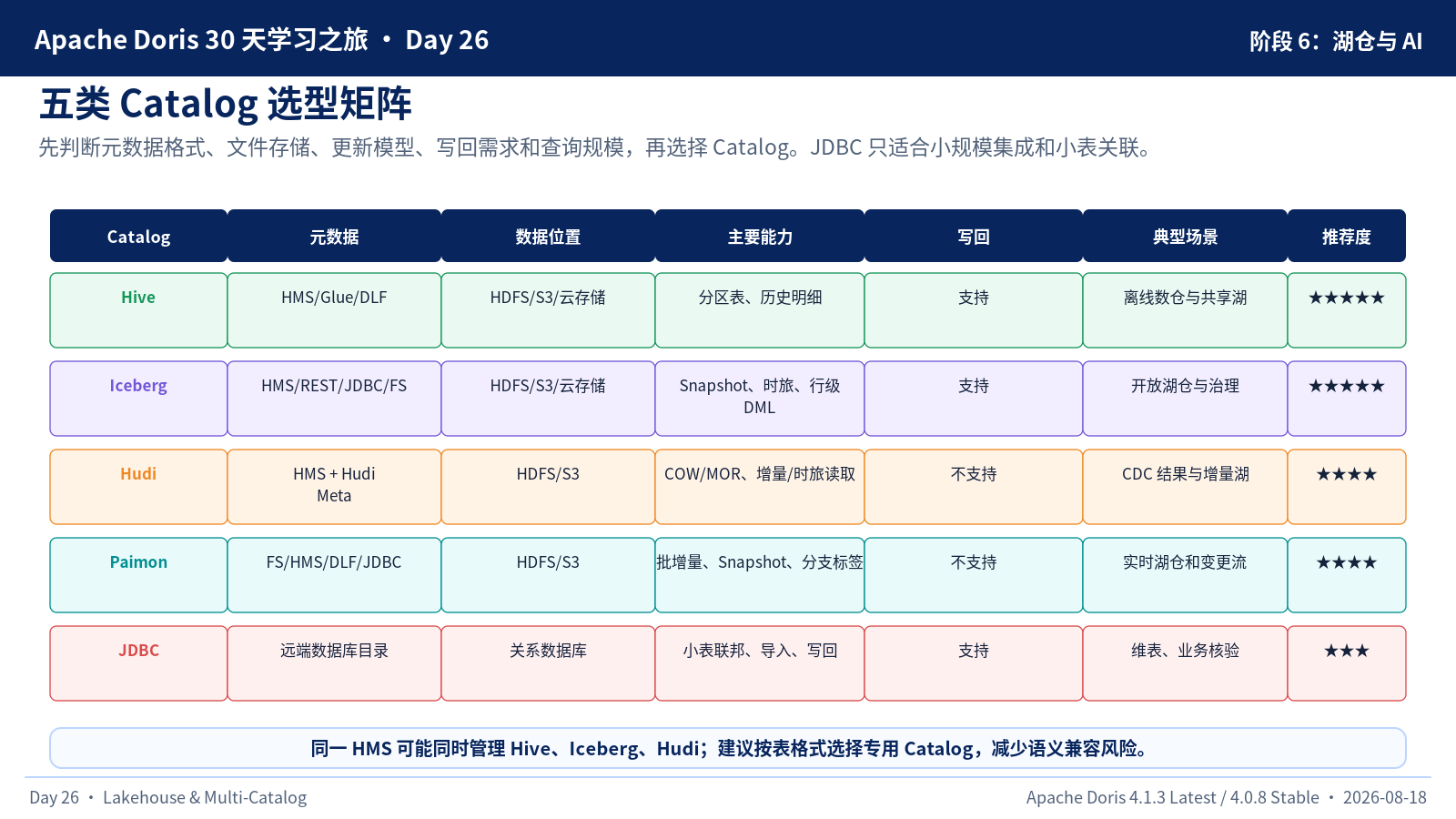This screenshot has height=819, width=1456.
Task: Select the Hive catalog cell
Action: [138, 310]
